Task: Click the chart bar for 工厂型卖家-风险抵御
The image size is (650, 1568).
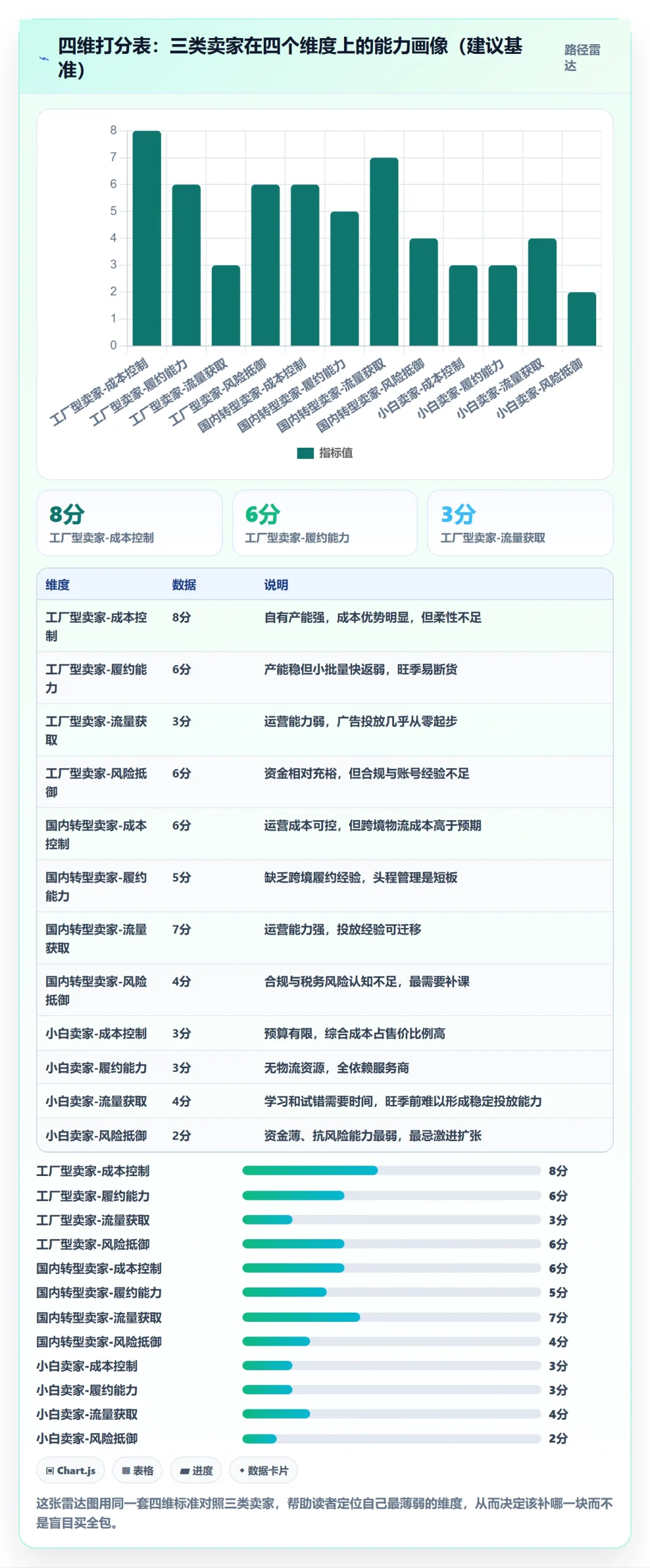Action: [265, 265]
